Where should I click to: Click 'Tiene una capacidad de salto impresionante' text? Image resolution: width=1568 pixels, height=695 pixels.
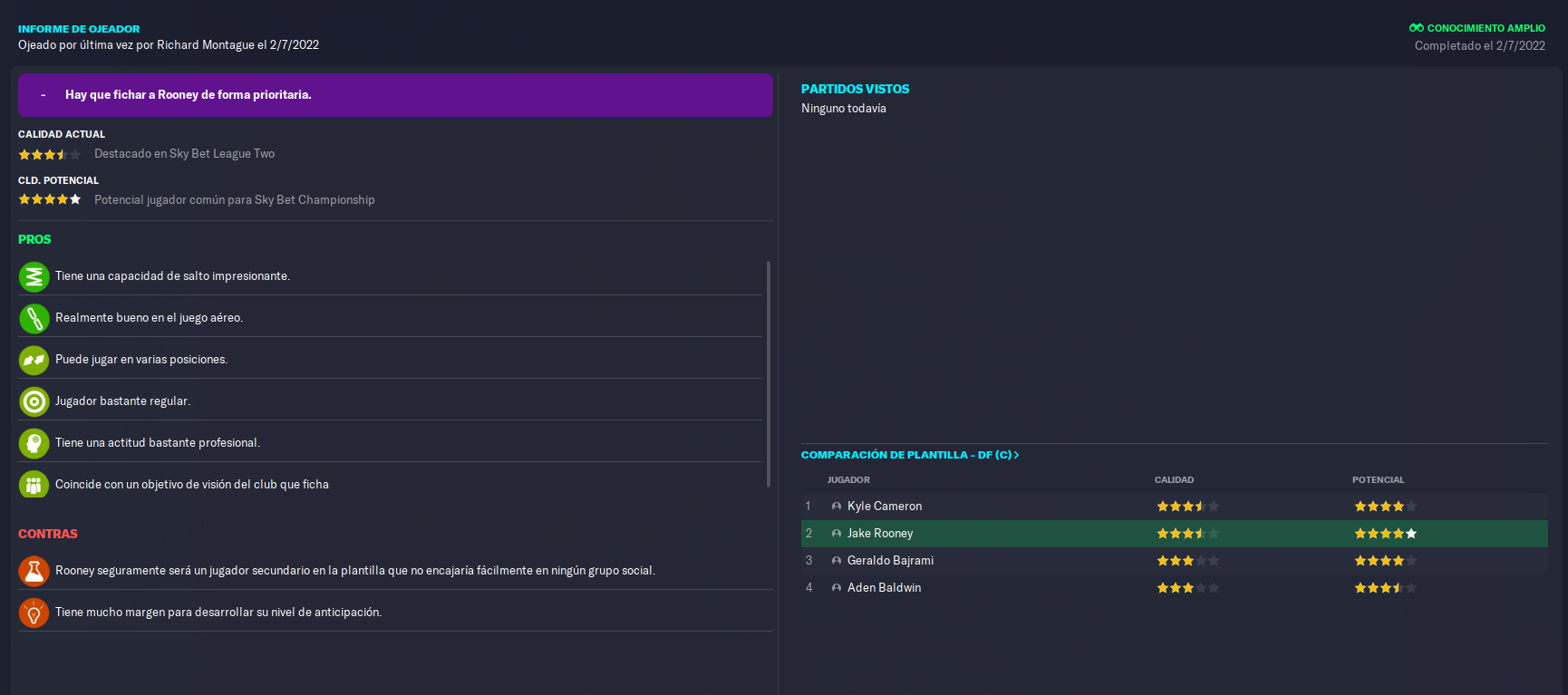[172, 276]
